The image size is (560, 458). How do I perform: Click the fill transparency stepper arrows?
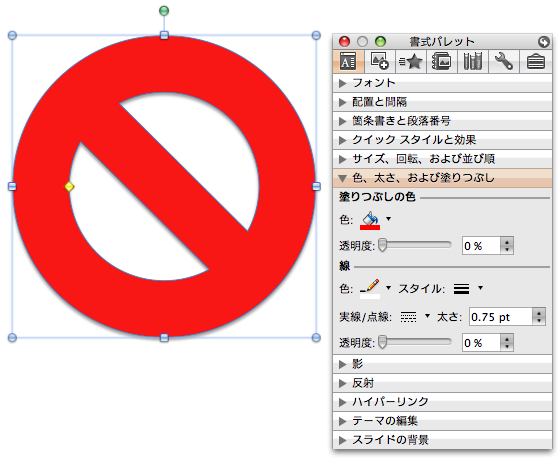[x=507, y=245]
